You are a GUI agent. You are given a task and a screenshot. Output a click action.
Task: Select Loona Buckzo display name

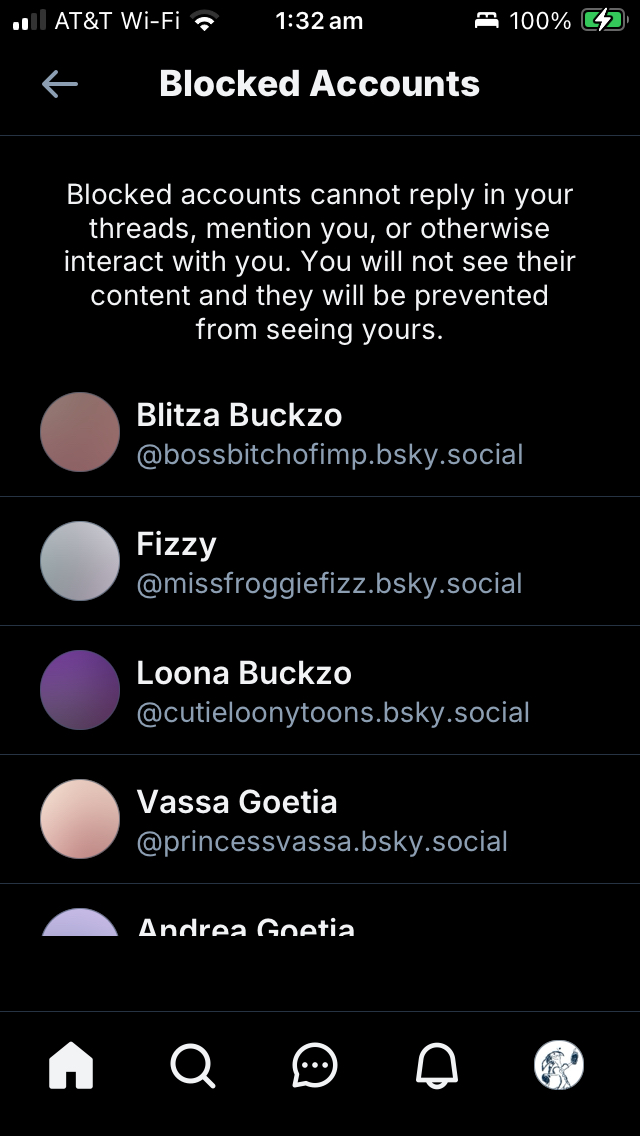pos(244,673)
